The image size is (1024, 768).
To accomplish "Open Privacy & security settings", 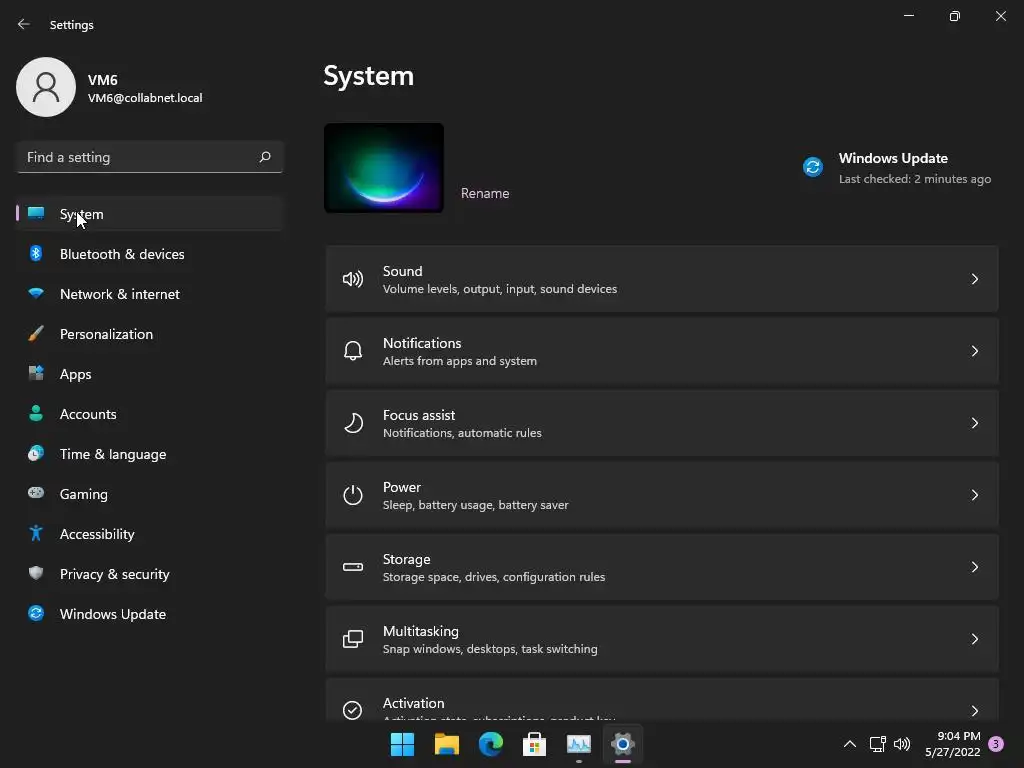I will pyautogui.click(x=150, y=573).
